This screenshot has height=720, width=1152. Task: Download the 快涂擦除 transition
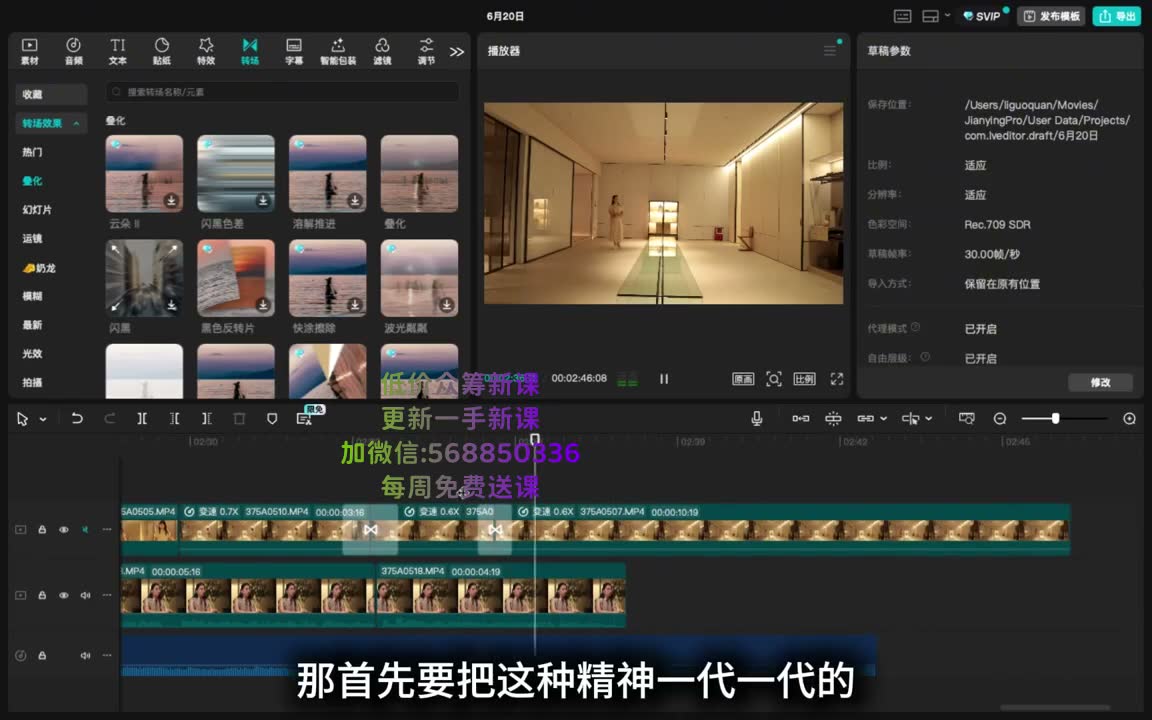(x=355, y=305)
